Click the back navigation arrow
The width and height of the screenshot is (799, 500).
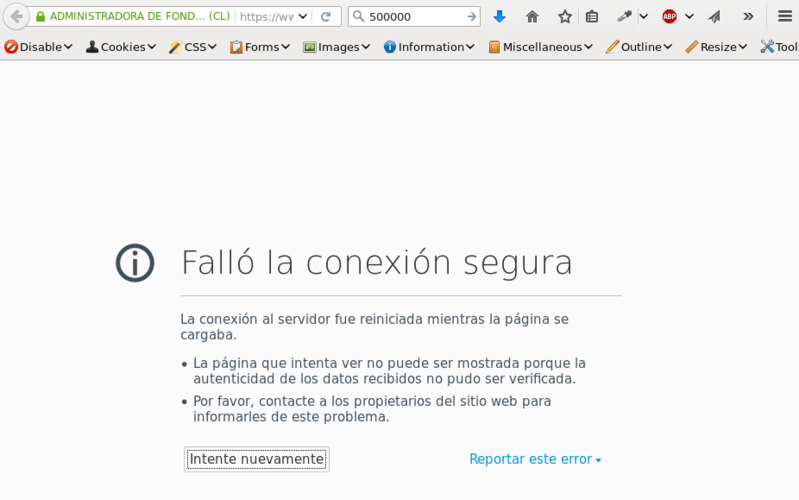click(16, 17)
